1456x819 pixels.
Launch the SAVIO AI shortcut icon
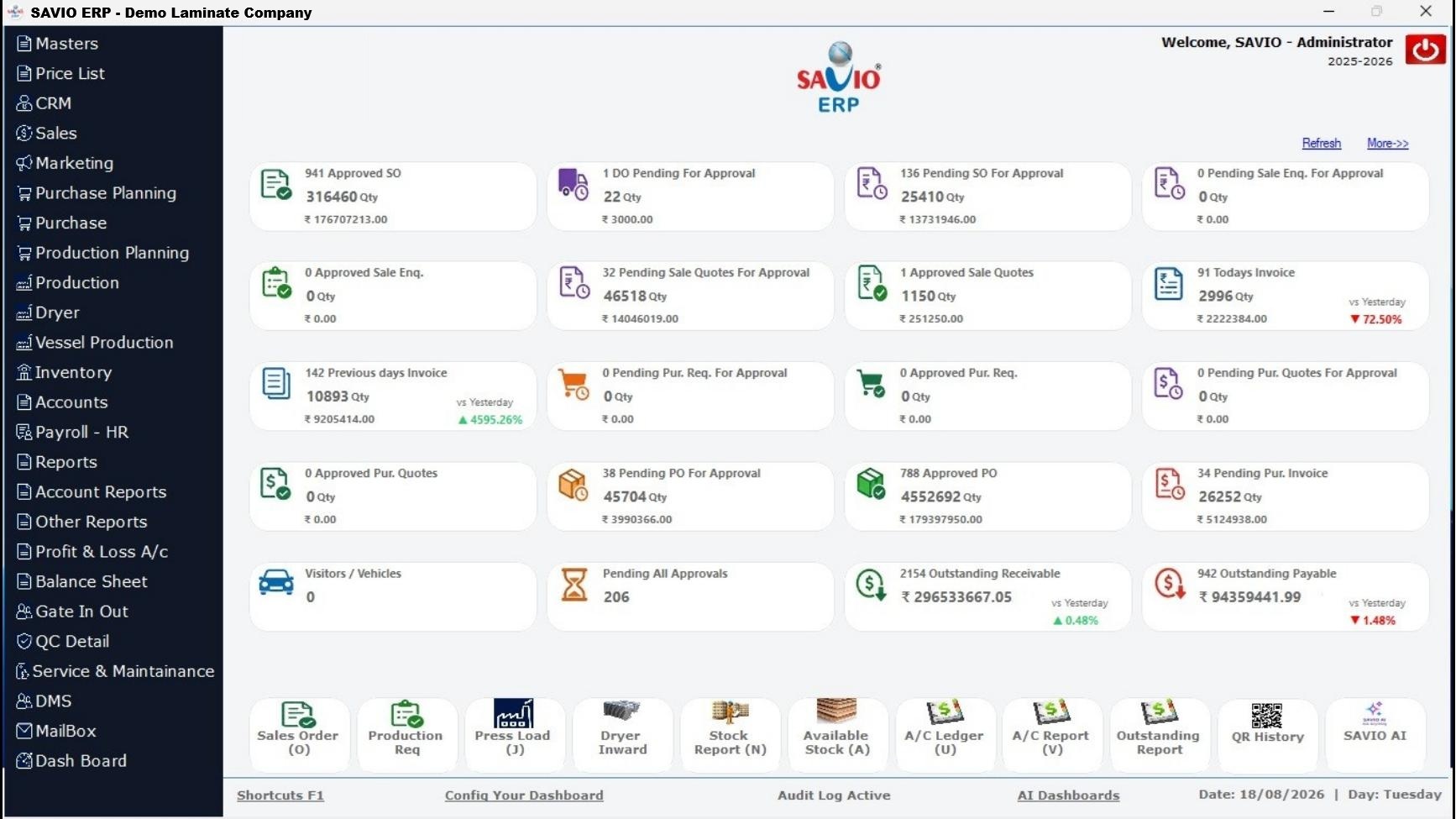click(1375, 713)
